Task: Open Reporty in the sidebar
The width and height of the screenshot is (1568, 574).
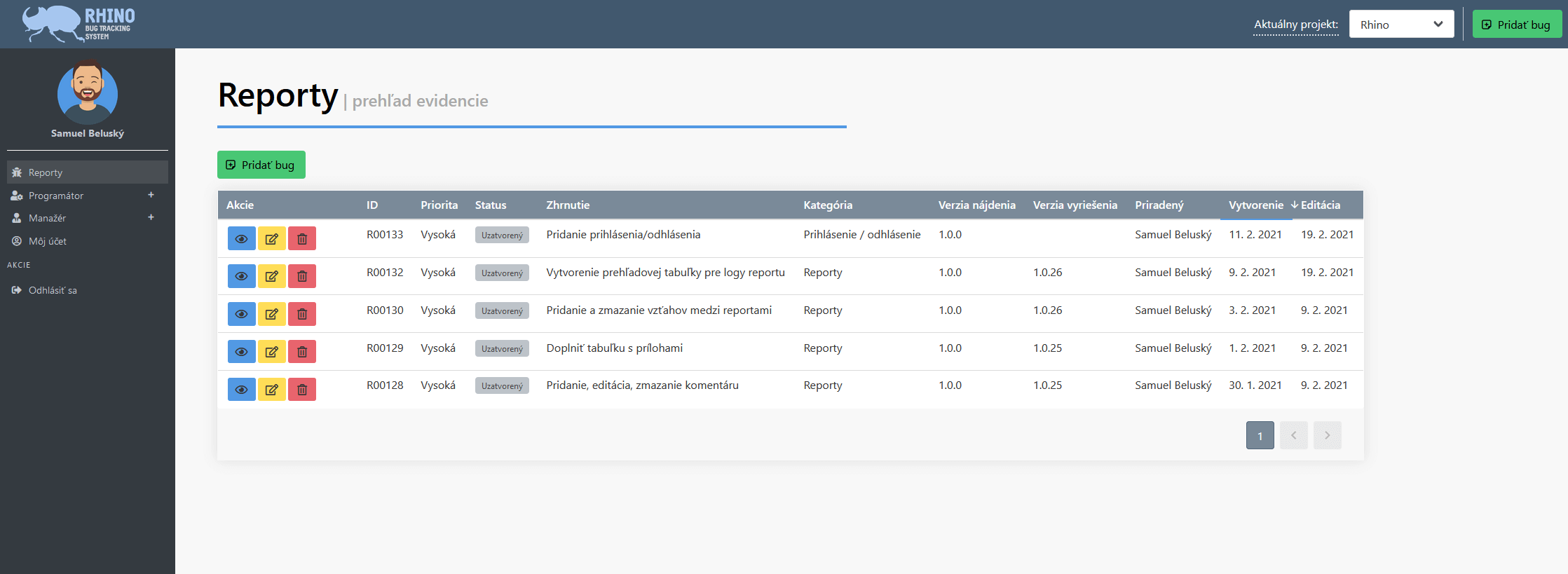Action: (x=88, y=172)
